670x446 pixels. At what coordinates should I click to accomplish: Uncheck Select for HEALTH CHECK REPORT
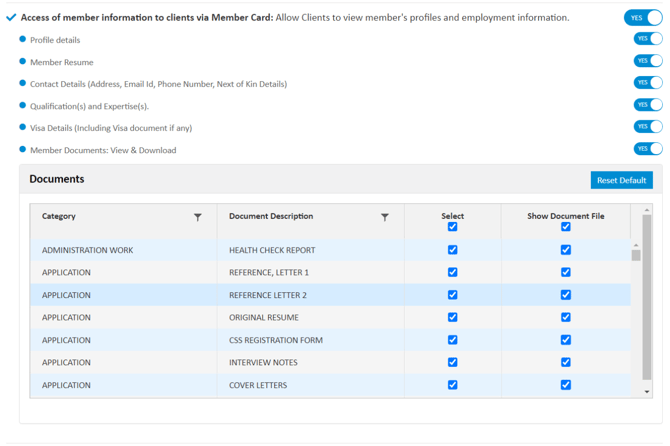tap(453, 250)
